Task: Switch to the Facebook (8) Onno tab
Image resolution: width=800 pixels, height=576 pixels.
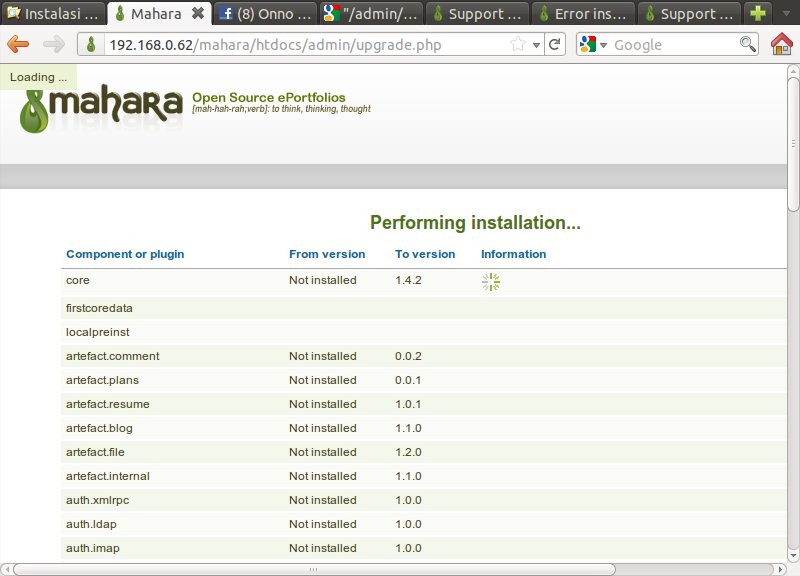Action: (x=264, y=14)
